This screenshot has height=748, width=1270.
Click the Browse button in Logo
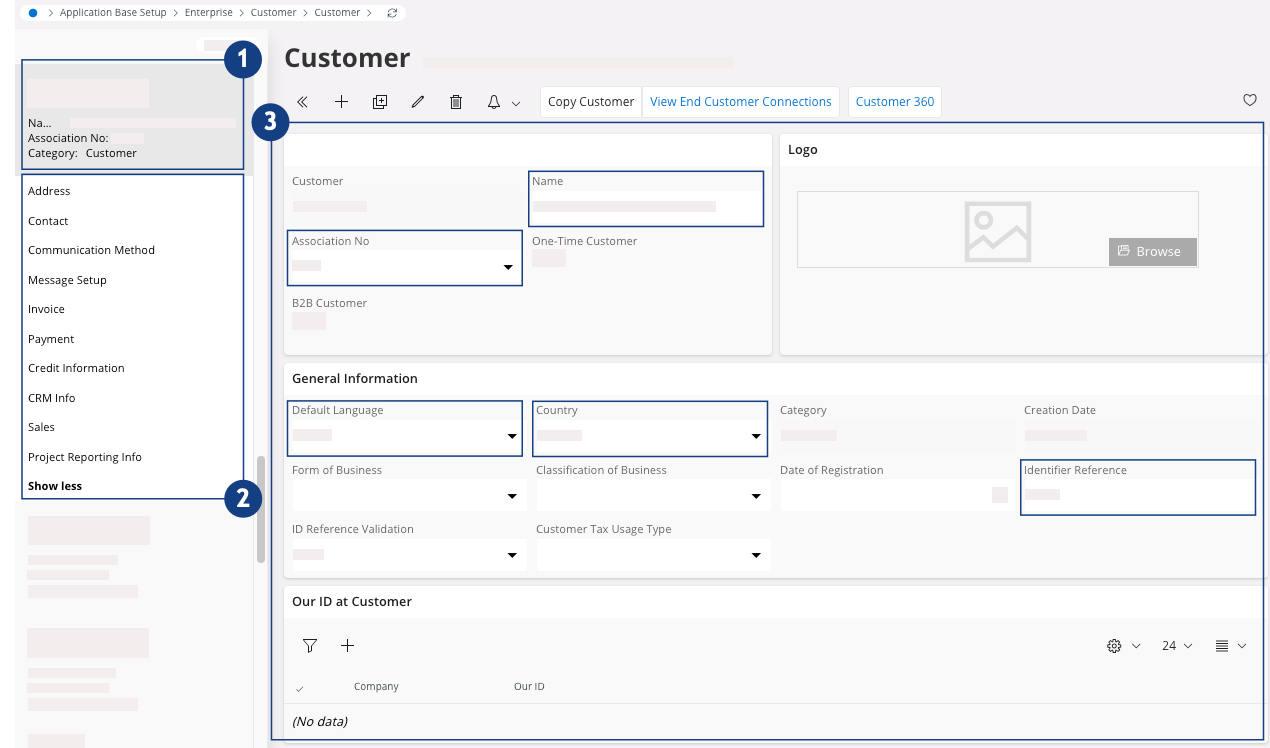pos(1152,252)
